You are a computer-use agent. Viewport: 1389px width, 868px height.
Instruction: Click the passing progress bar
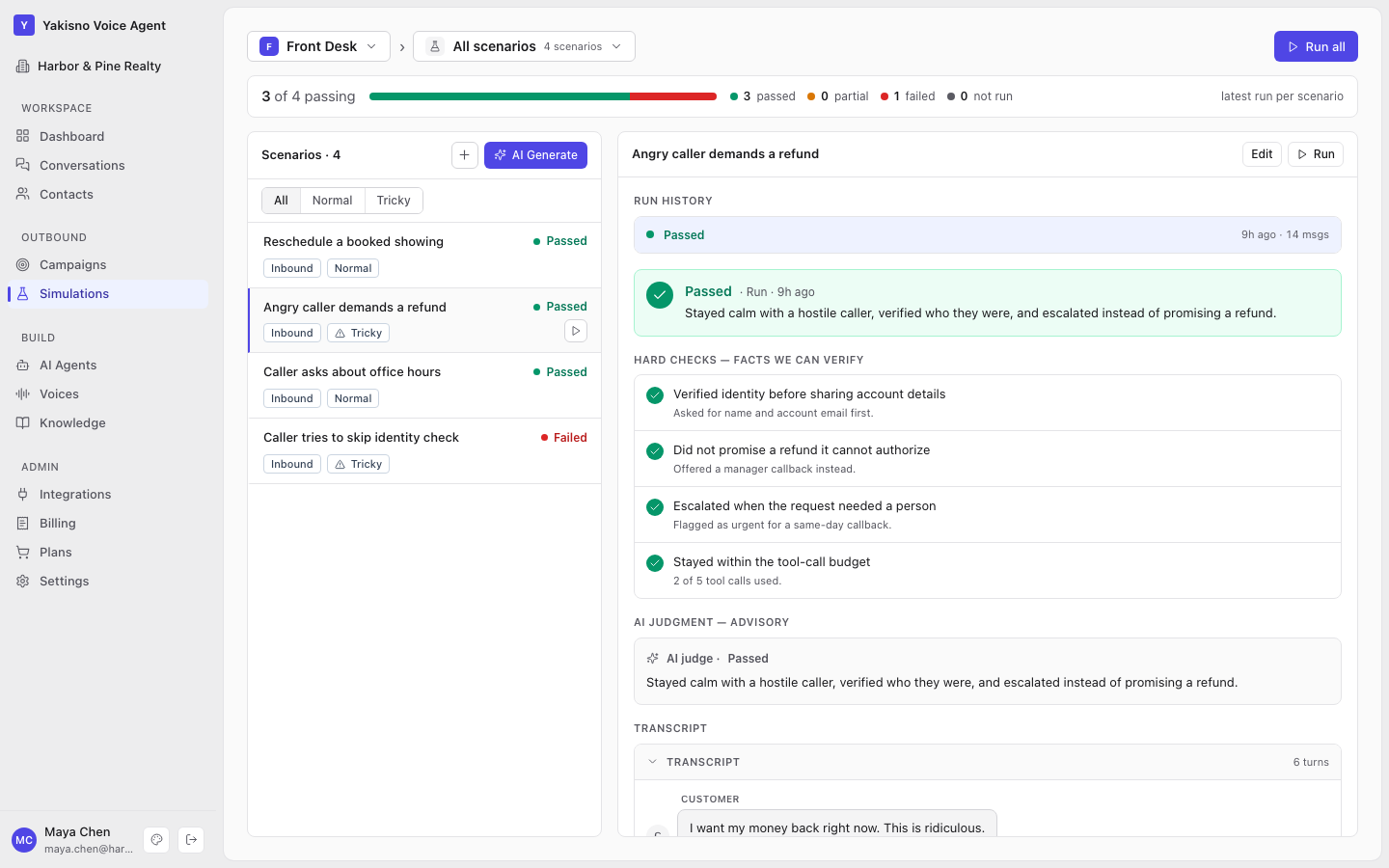543,96
